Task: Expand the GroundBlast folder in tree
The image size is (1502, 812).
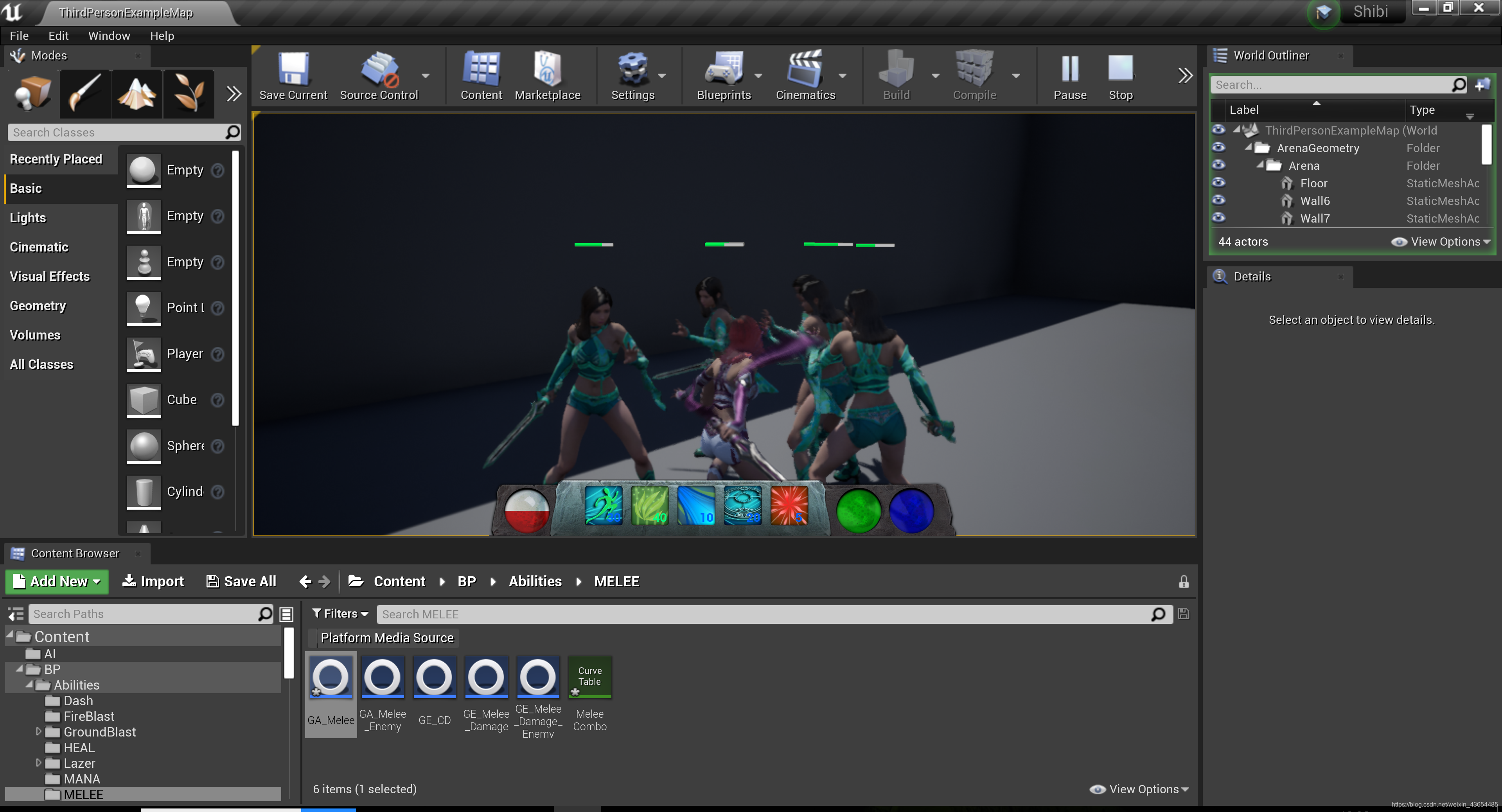Action: click(38, 731)
